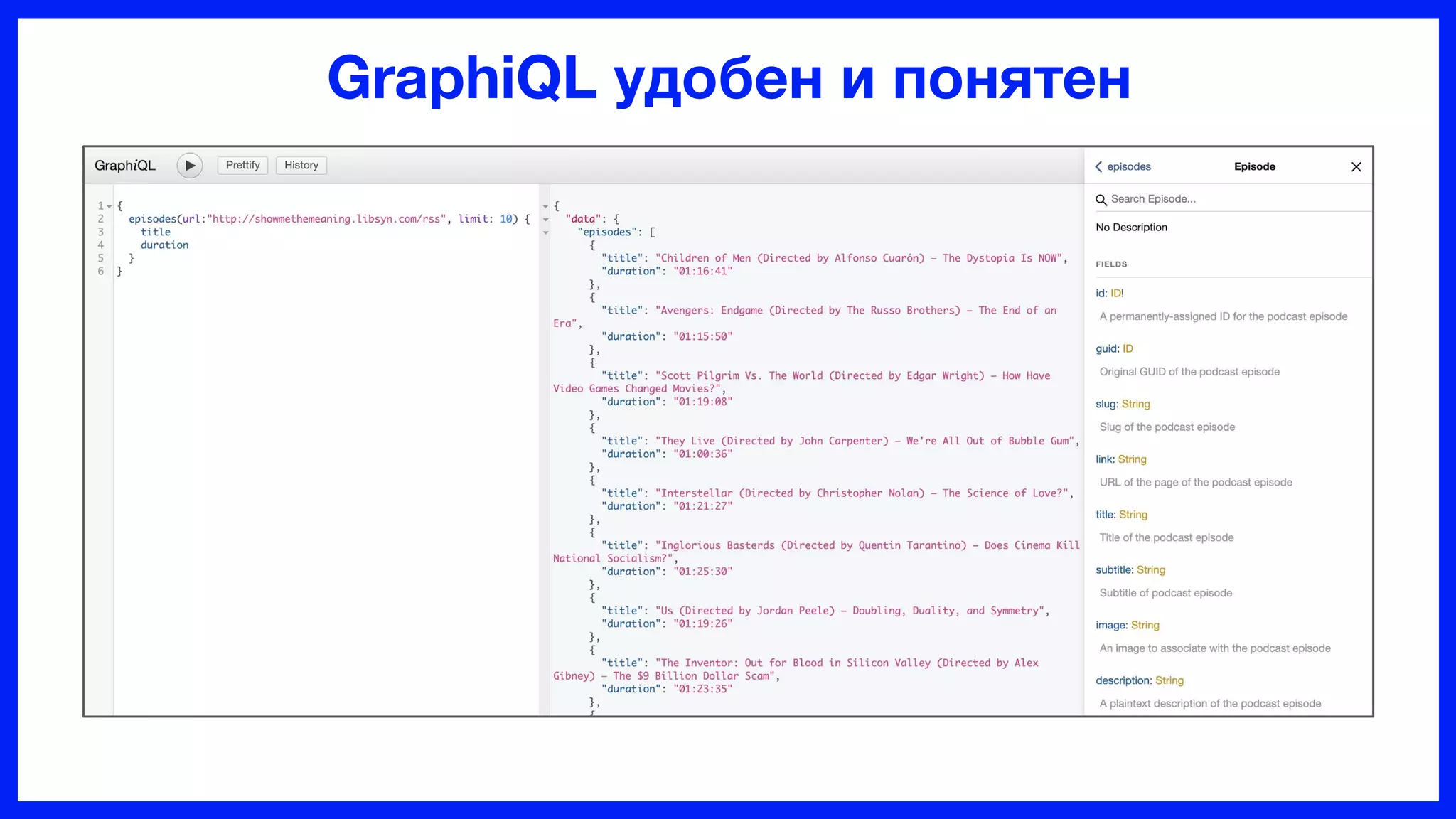Click the duration value "01:23:35"

[x=702, y=689]
